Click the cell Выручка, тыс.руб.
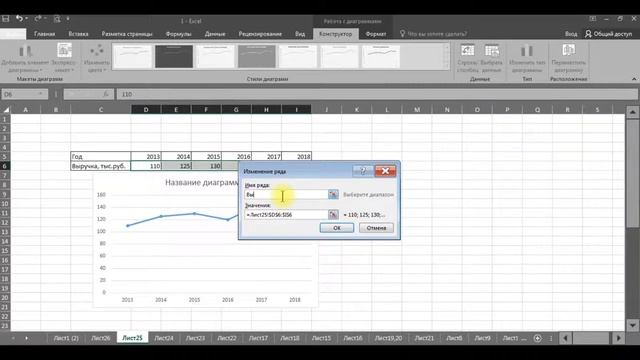This screenshot has width=640, height=360. (x=101, y=166)
